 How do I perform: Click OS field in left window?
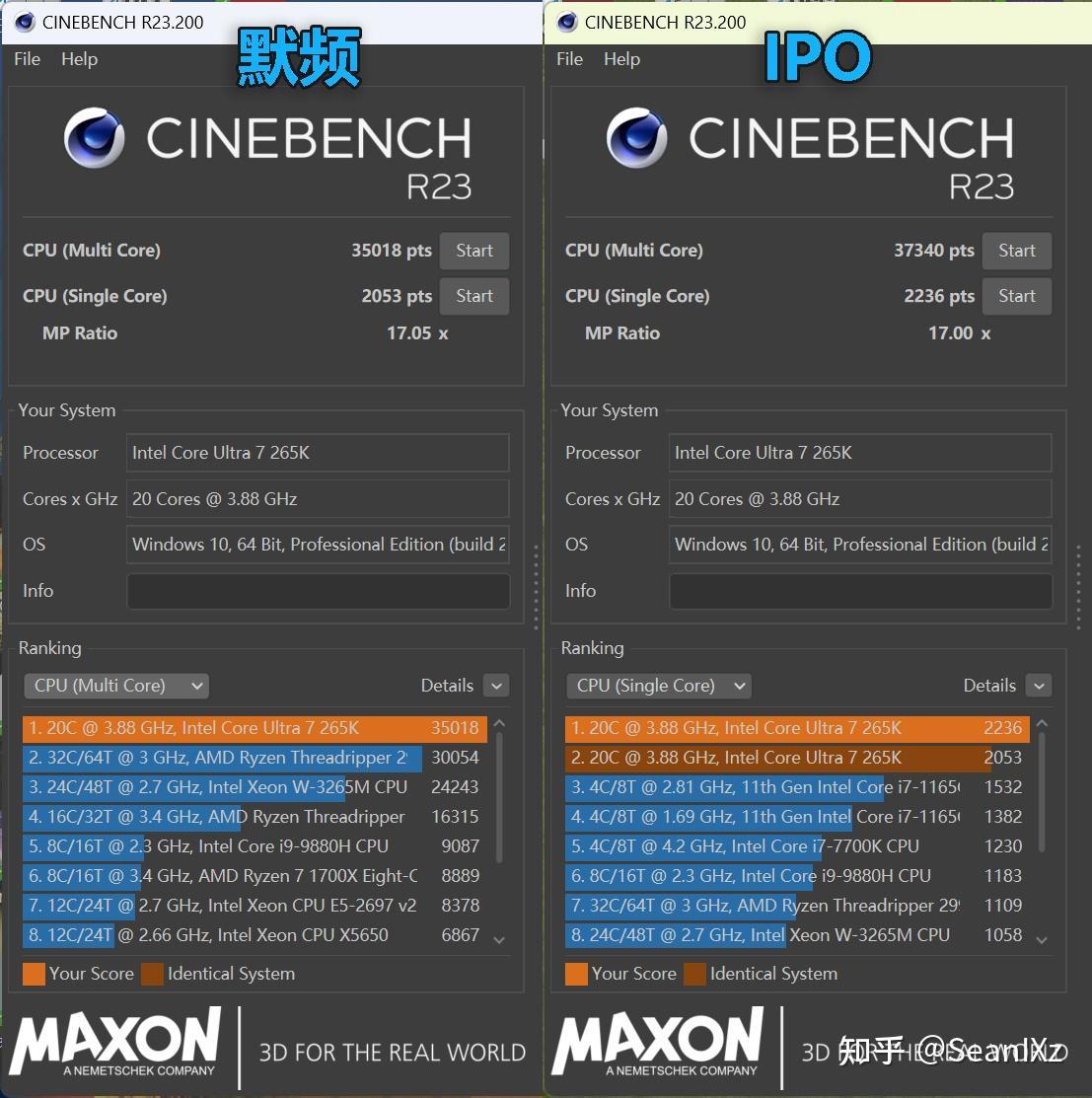point(318,545)
